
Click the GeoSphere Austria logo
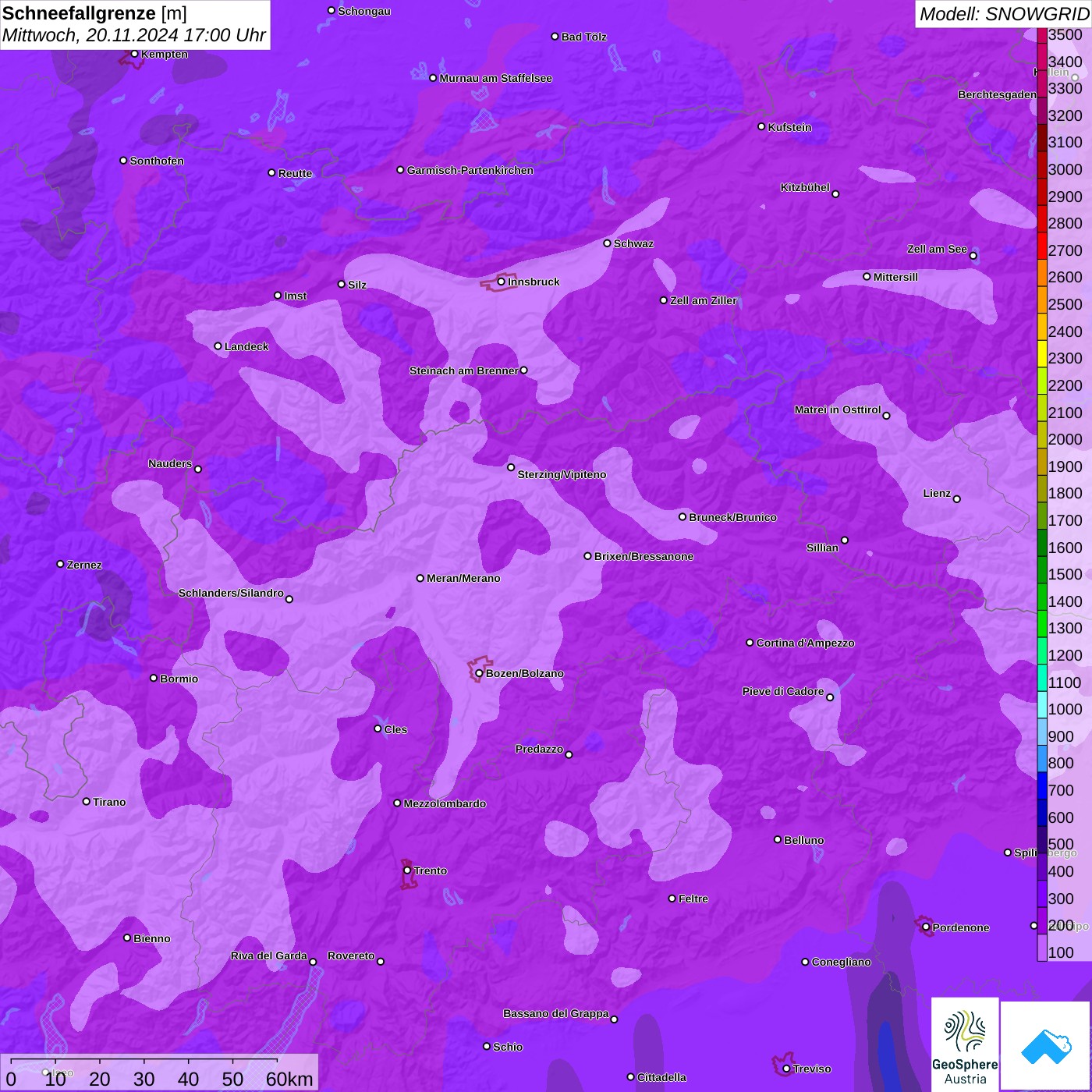point(965,1044)
